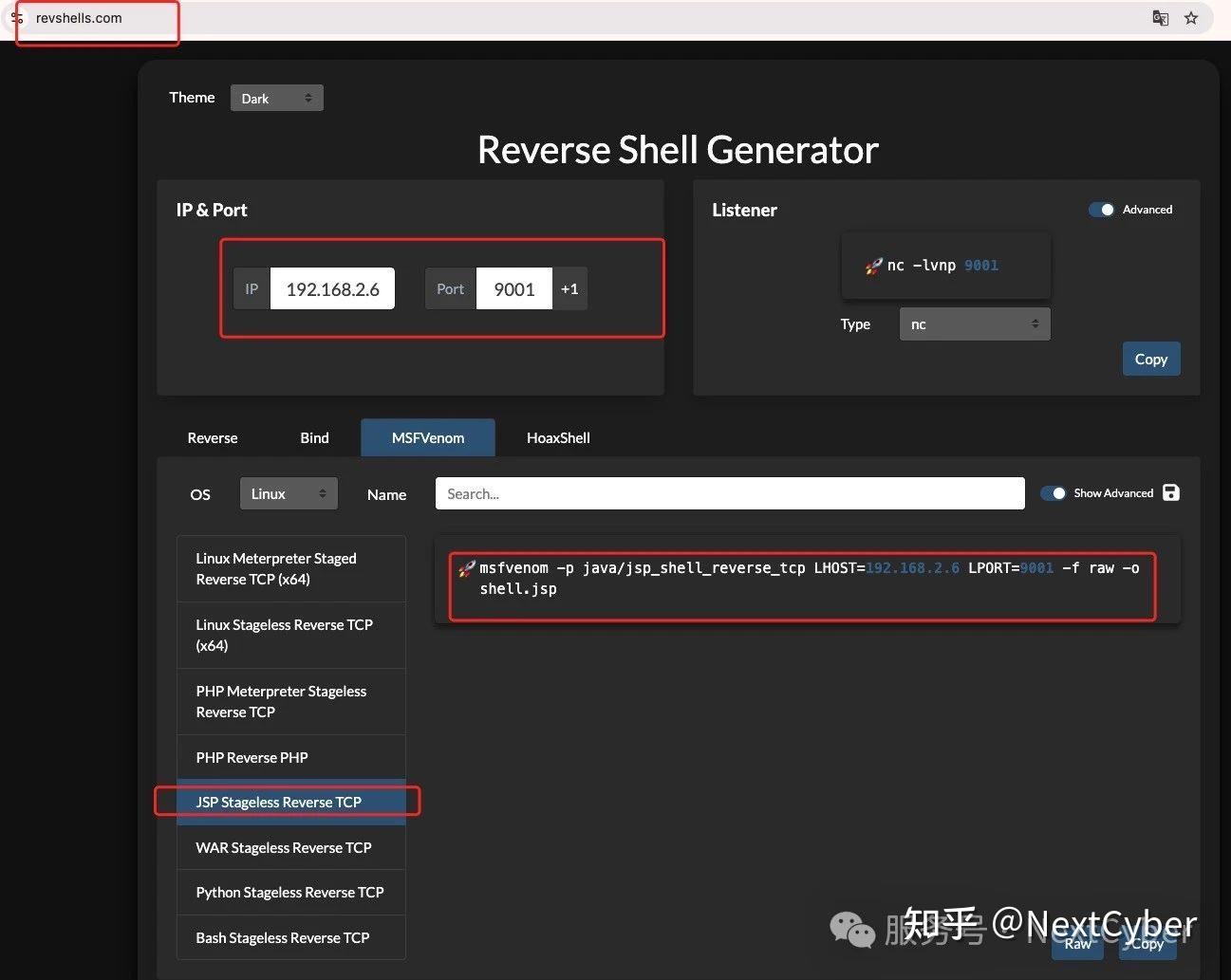This screenshot has width=1231, height=980.
Task: Choose PHP Meterpreter Stageless Reverse TCP
Action: click(x=291, y=701)
